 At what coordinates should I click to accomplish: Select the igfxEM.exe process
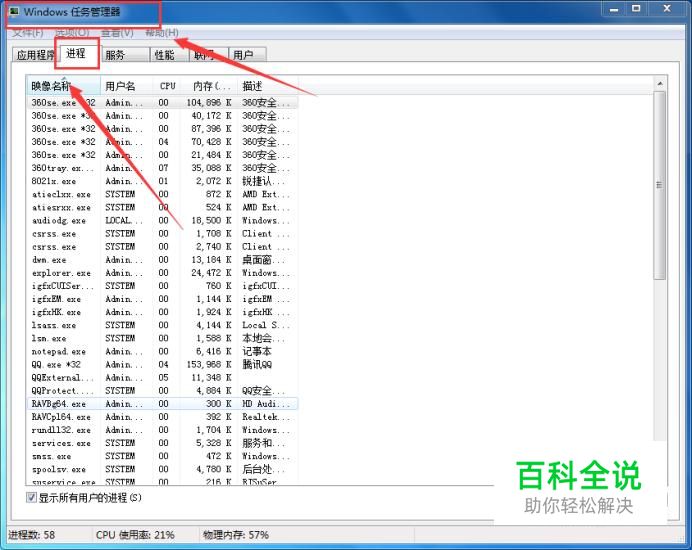point(162,299)
